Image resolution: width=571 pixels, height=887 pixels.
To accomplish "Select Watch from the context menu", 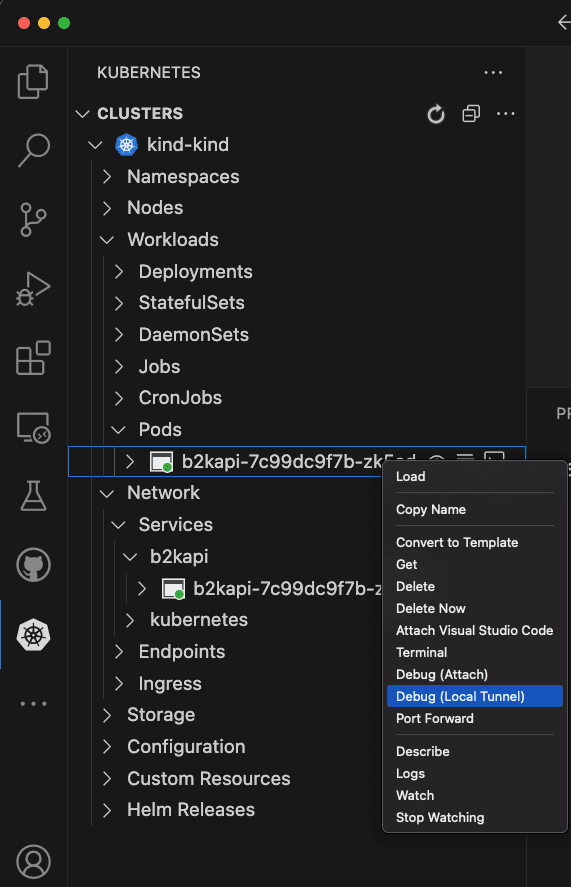I will pos(475,796).
